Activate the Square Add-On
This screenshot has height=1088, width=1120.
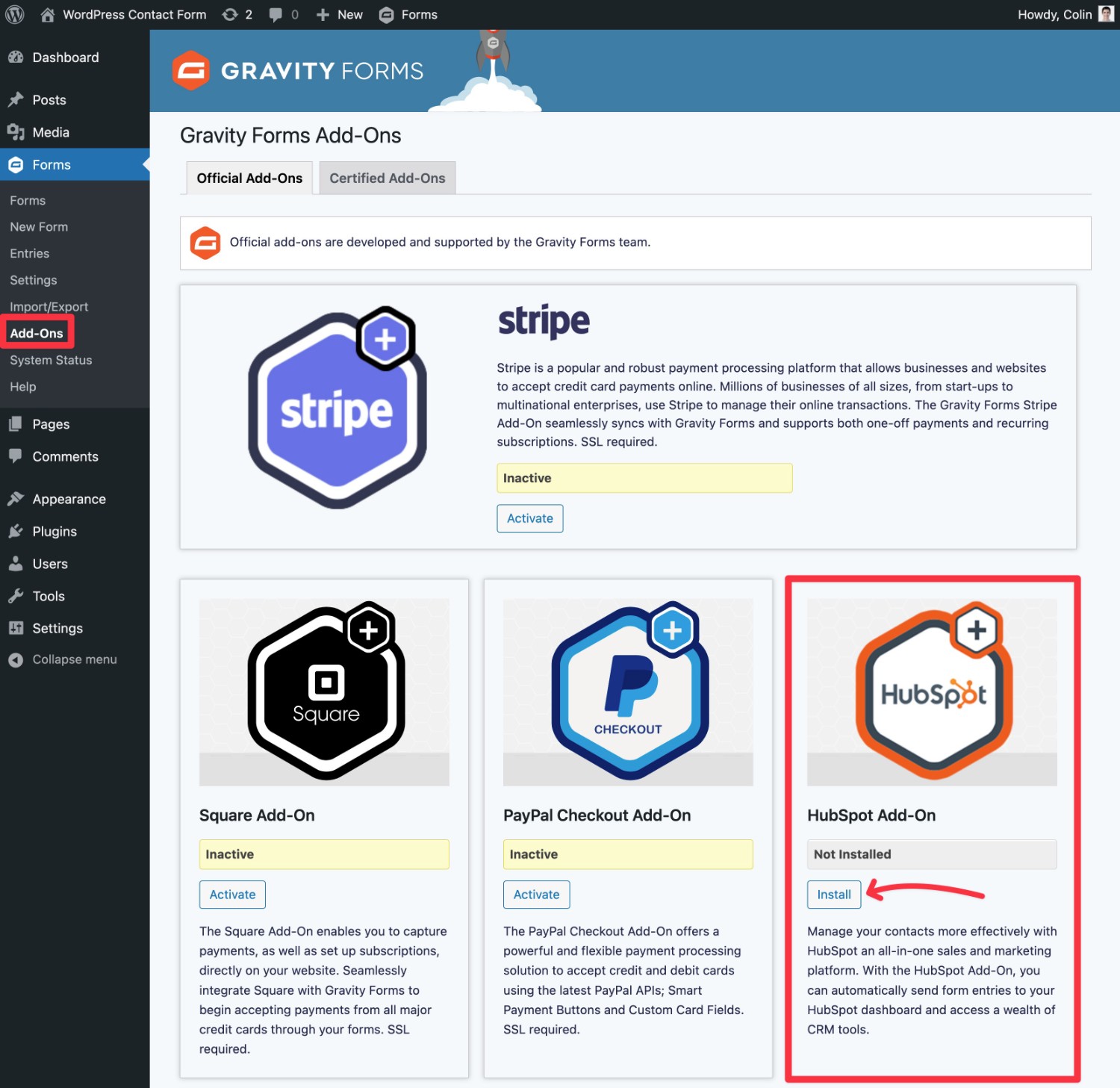coord(232,895)
